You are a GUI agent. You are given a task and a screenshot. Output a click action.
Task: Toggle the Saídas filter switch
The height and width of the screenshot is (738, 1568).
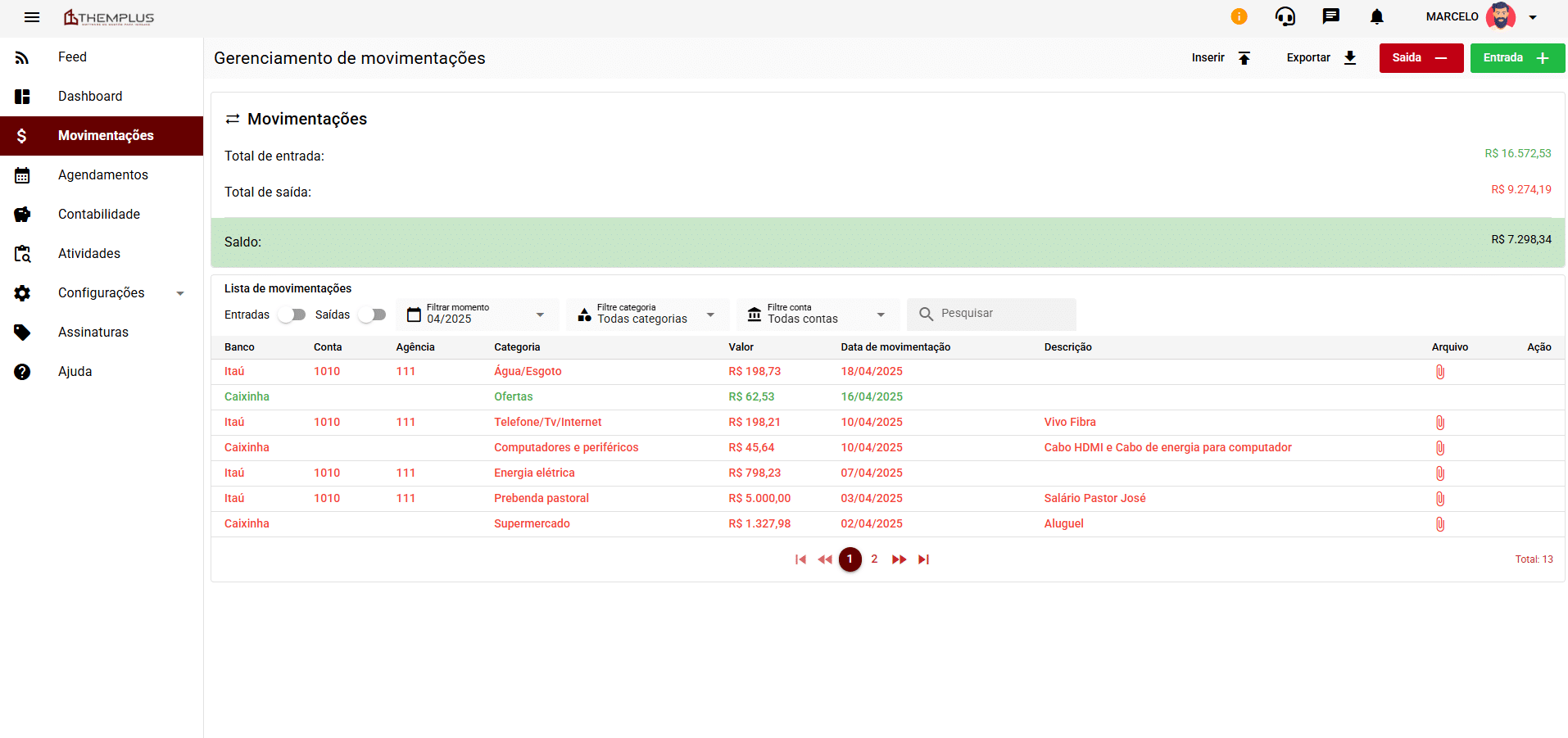(x=372, y=315)
